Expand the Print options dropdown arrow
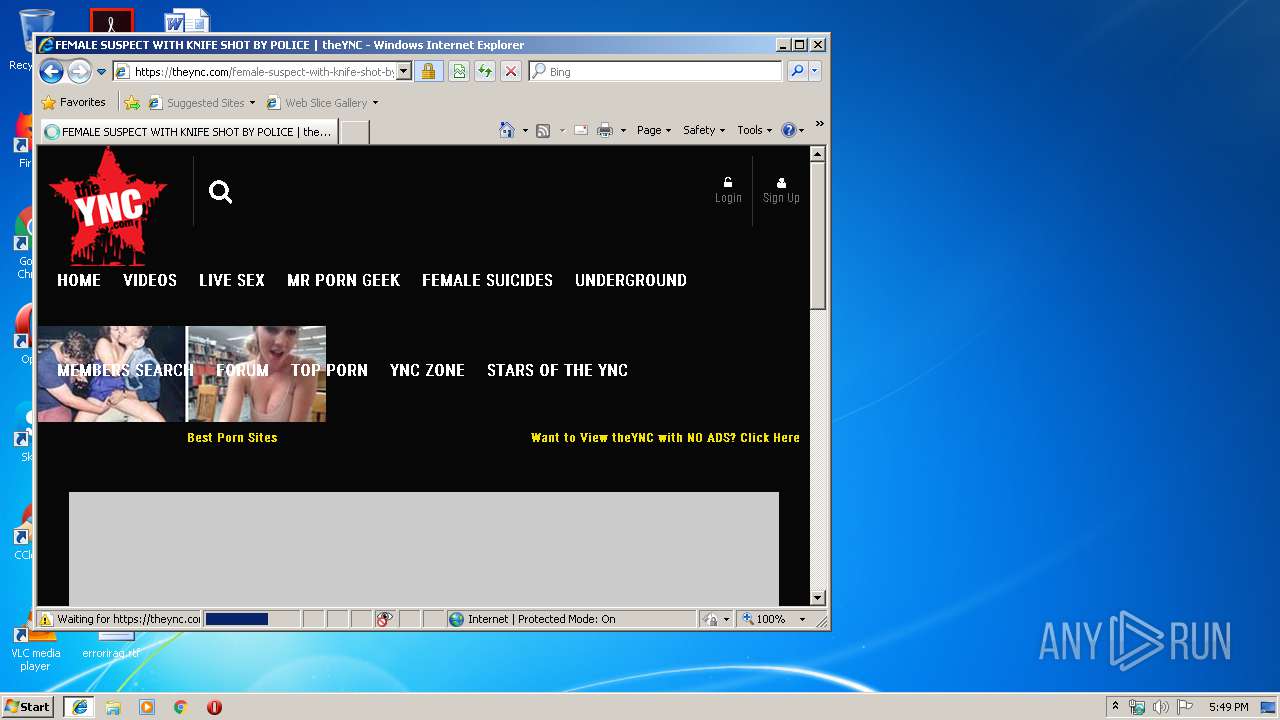The height and width of the screenshot is (720, 1280). click(623, 130)
